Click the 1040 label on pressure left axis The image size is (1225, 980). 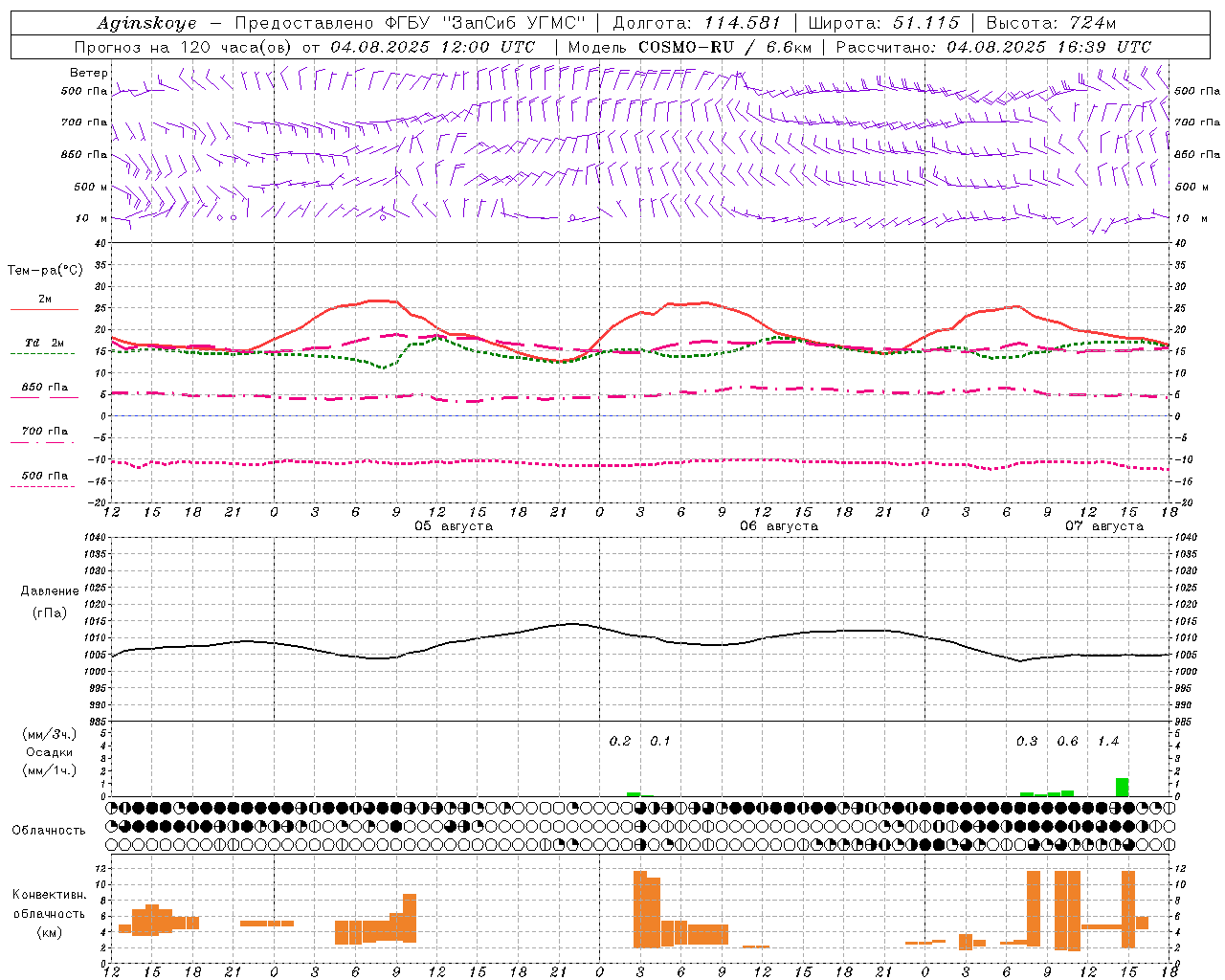point(93,537)
